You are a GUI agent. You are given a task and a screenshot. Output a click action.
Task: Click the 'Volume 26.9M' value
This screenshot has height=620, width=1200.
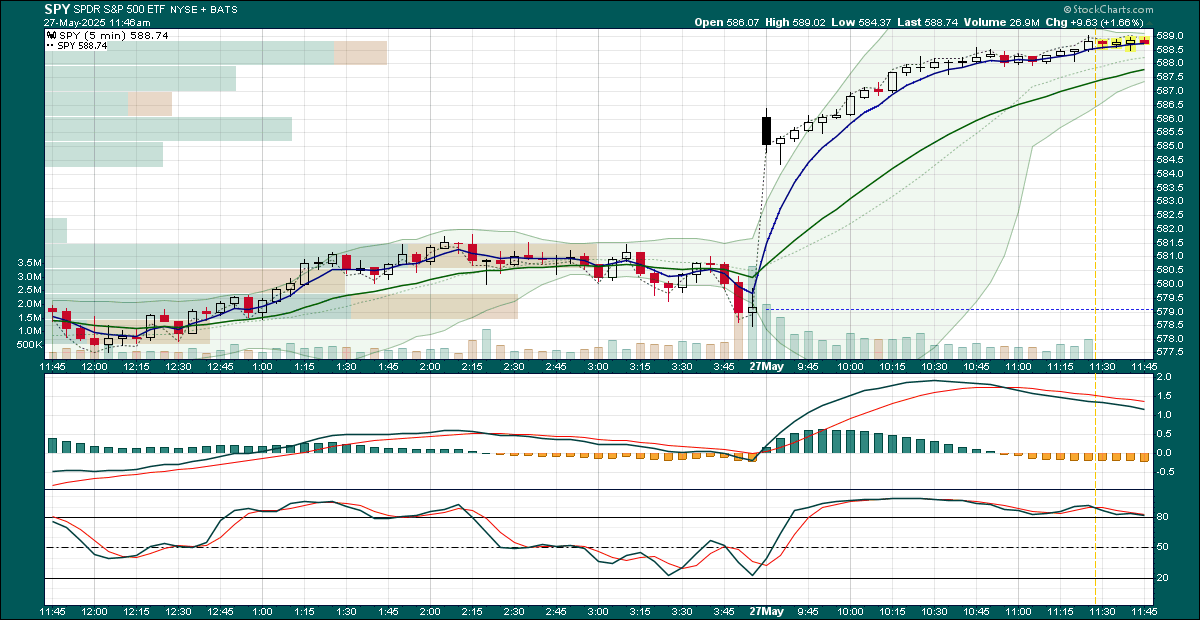pos(1001,21)
